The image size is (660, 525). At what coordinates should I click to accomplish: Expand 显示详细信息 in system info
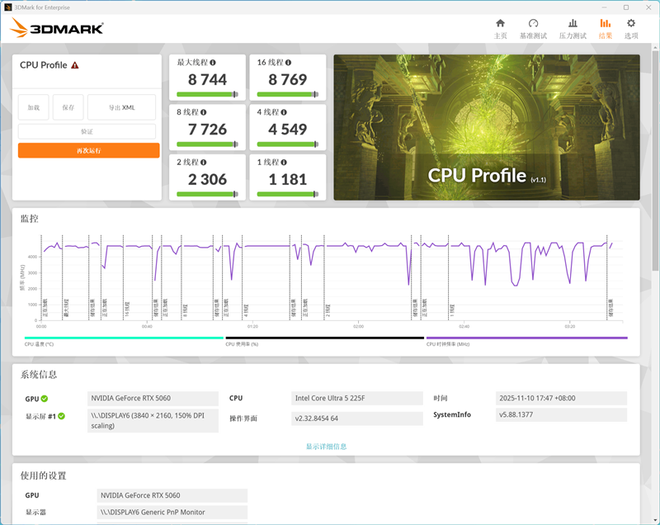click(326, 446)
